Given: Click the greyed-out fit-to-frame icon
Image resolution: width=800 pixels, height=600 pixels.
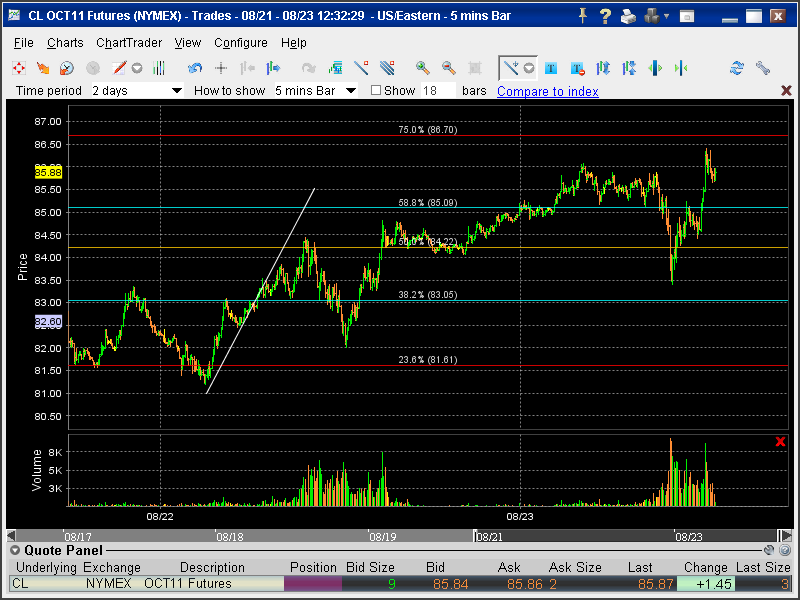Looking at the screenshot, I should 475,68.
